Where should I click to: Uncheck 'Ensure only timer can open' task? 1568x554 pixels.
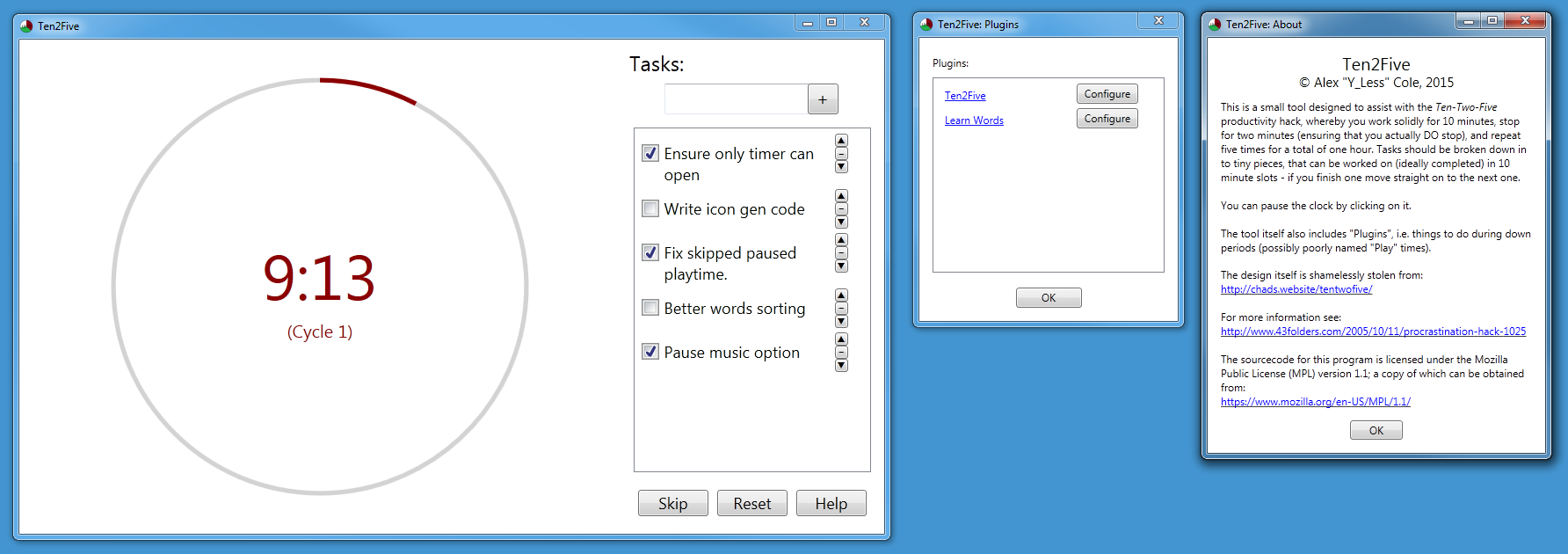click(x=650, y=153)
